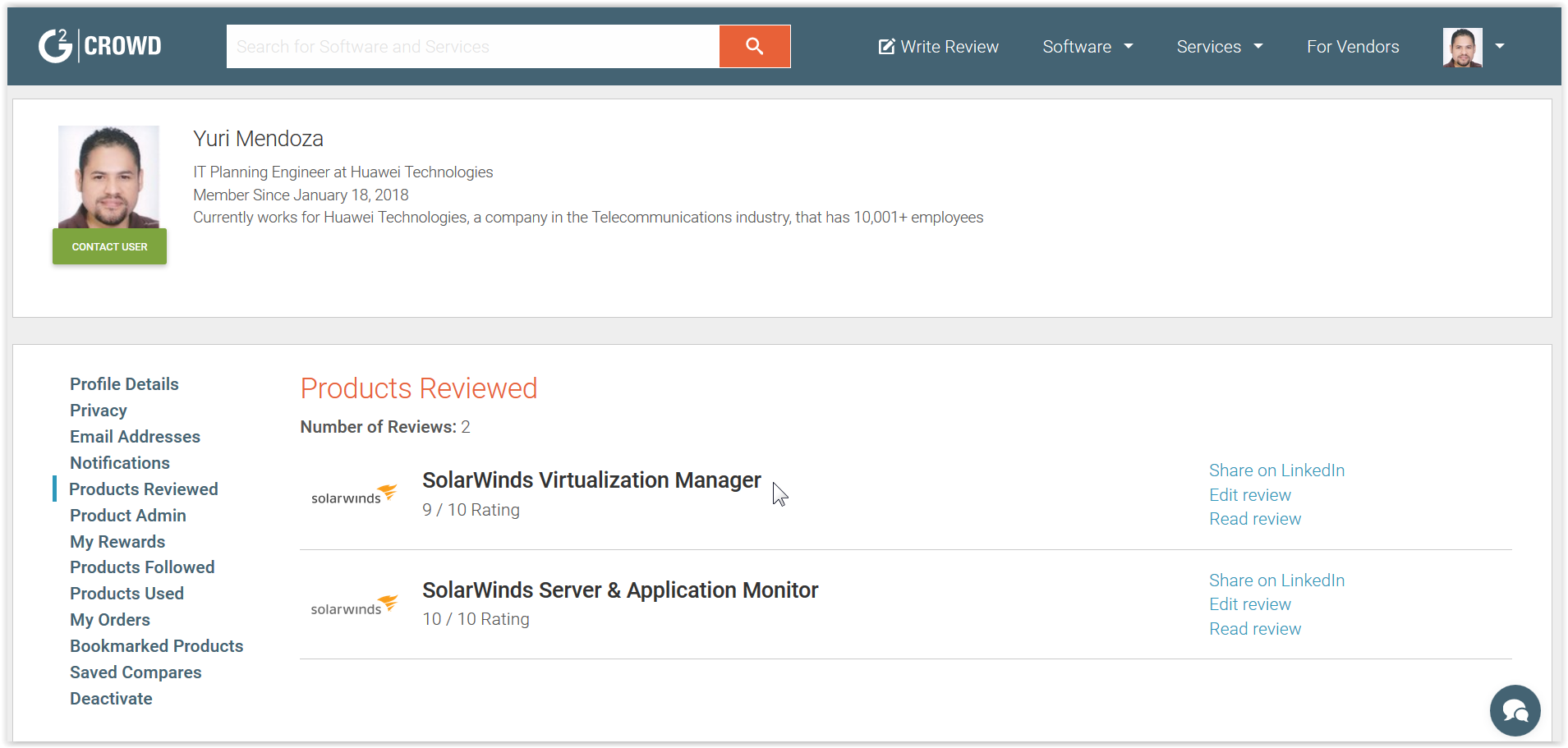Viewport: 1568px width, 748px height.
Task: Click the SolarWinds logo beside Server & Application Monitor
Action: 354,605
